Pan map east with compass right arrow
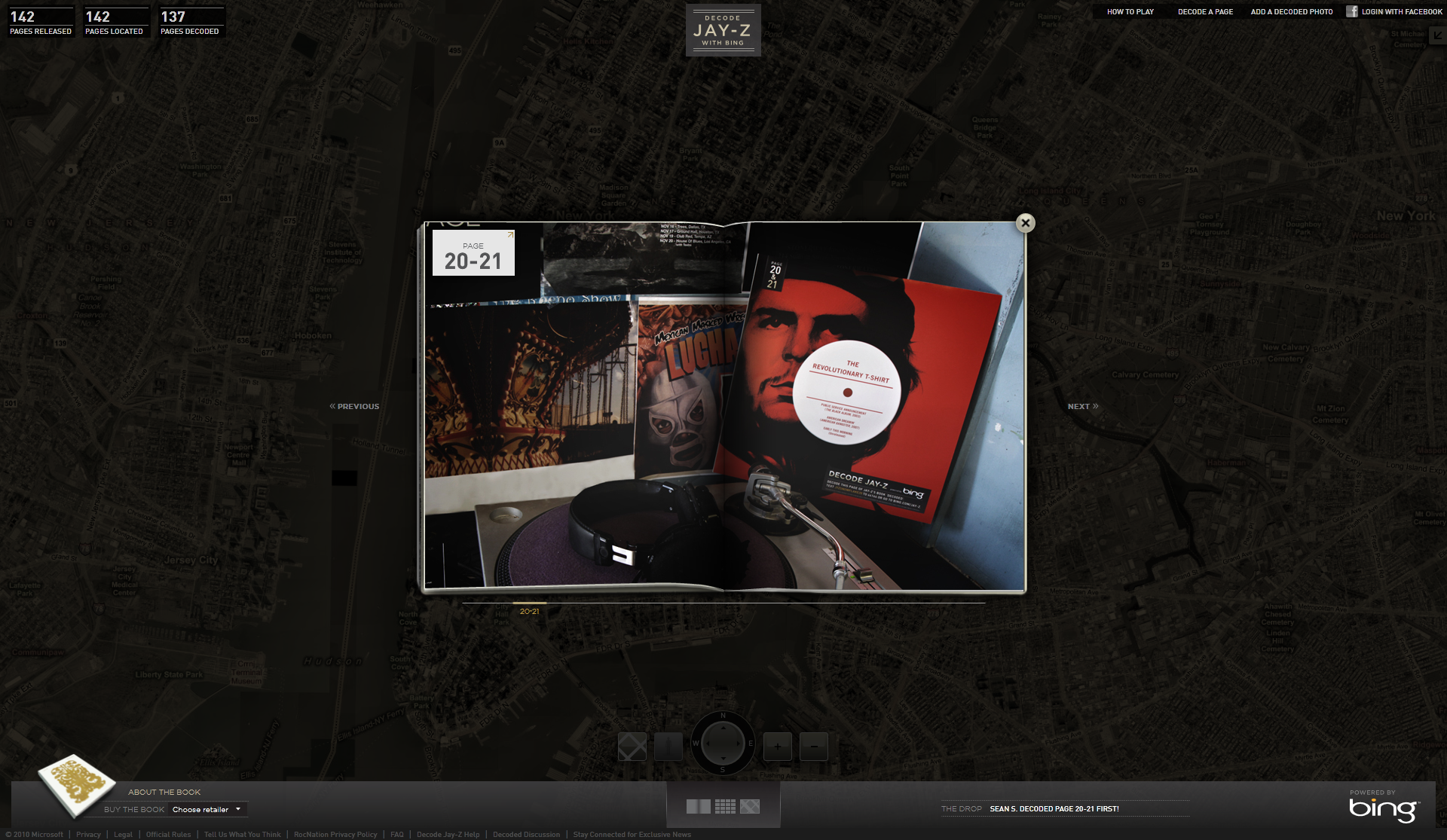The height and width of the screenshot is (840, 1447). point(739,743)
